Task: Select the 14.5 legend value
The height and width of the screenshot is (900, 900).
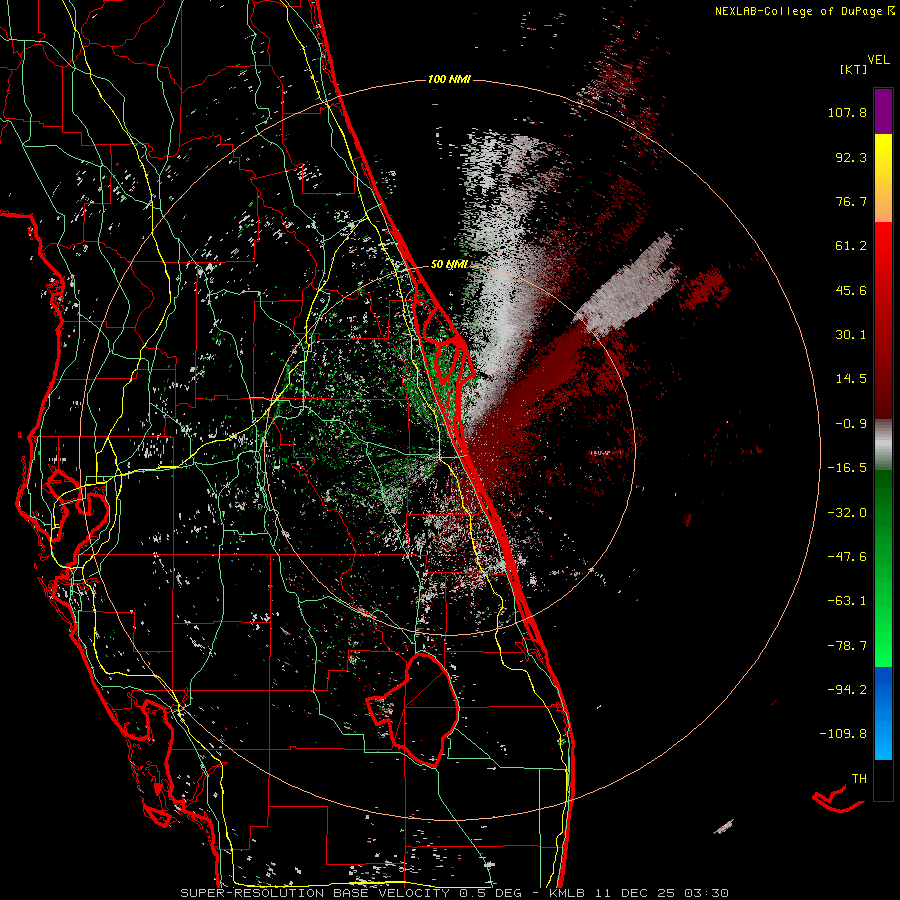Action: pos(851,379)
